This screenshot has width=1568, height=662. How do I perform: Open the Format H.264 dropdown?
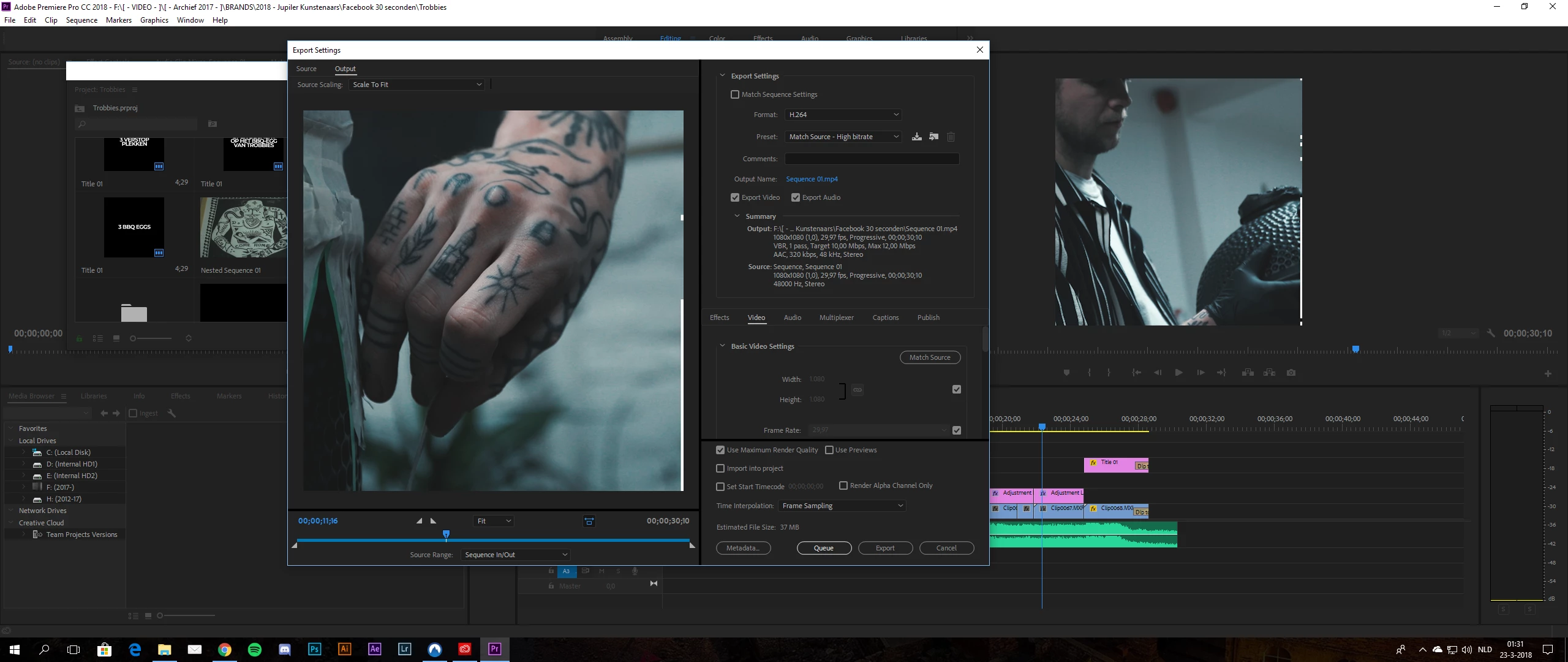tap(843, 115)
